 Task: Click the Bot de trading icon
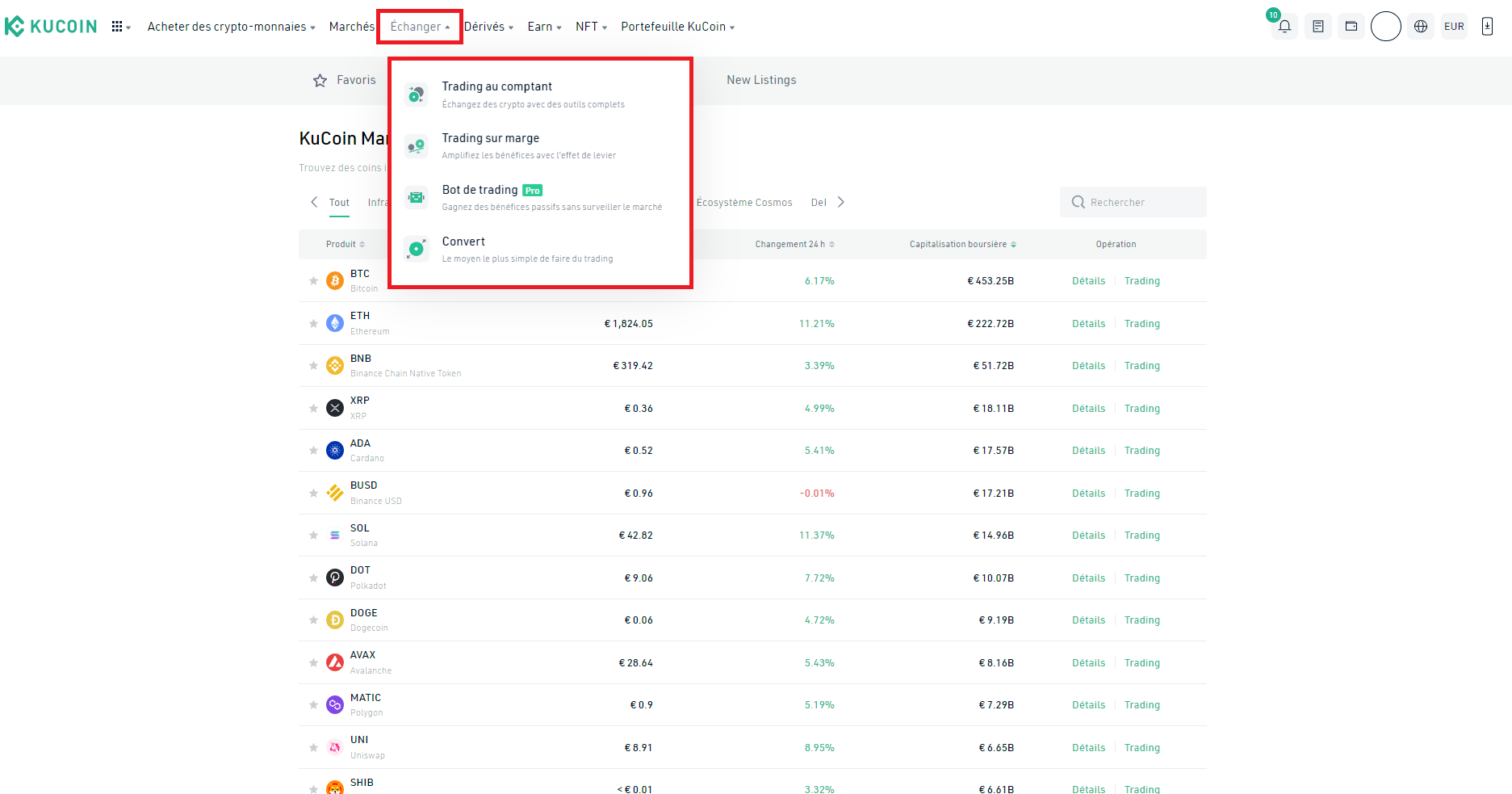[417, 197]
